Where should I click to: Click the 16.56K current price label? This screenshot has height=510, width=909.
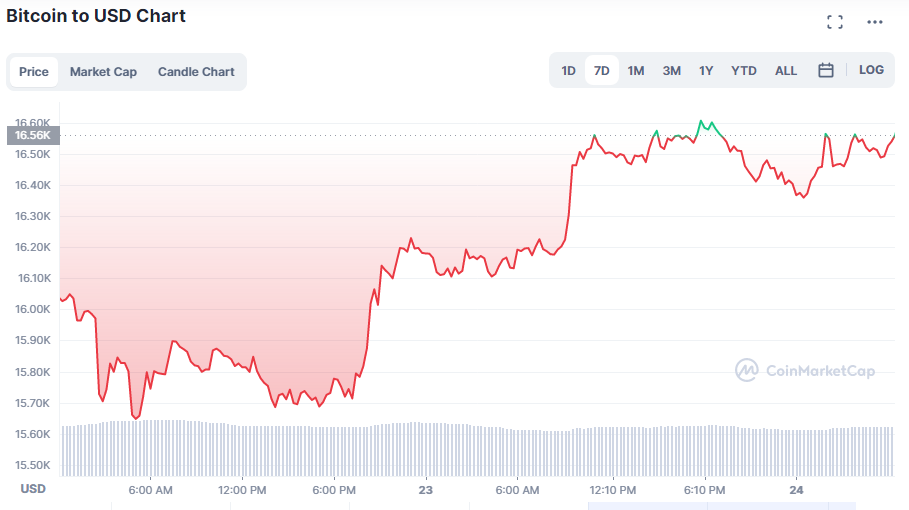click(34, 135)
